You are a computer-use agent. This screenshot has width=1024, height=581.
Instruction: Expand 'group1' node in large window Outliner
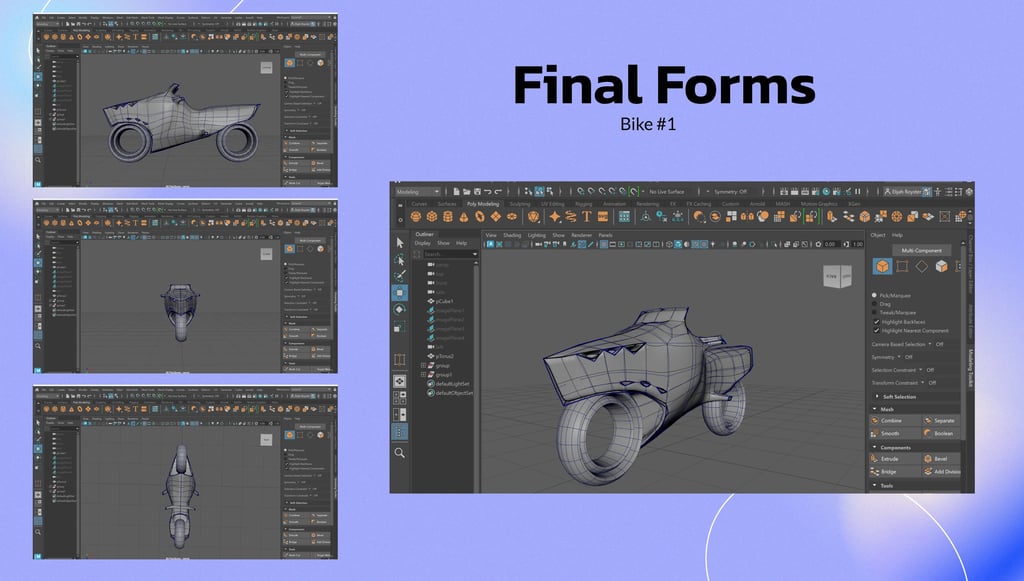423,375
